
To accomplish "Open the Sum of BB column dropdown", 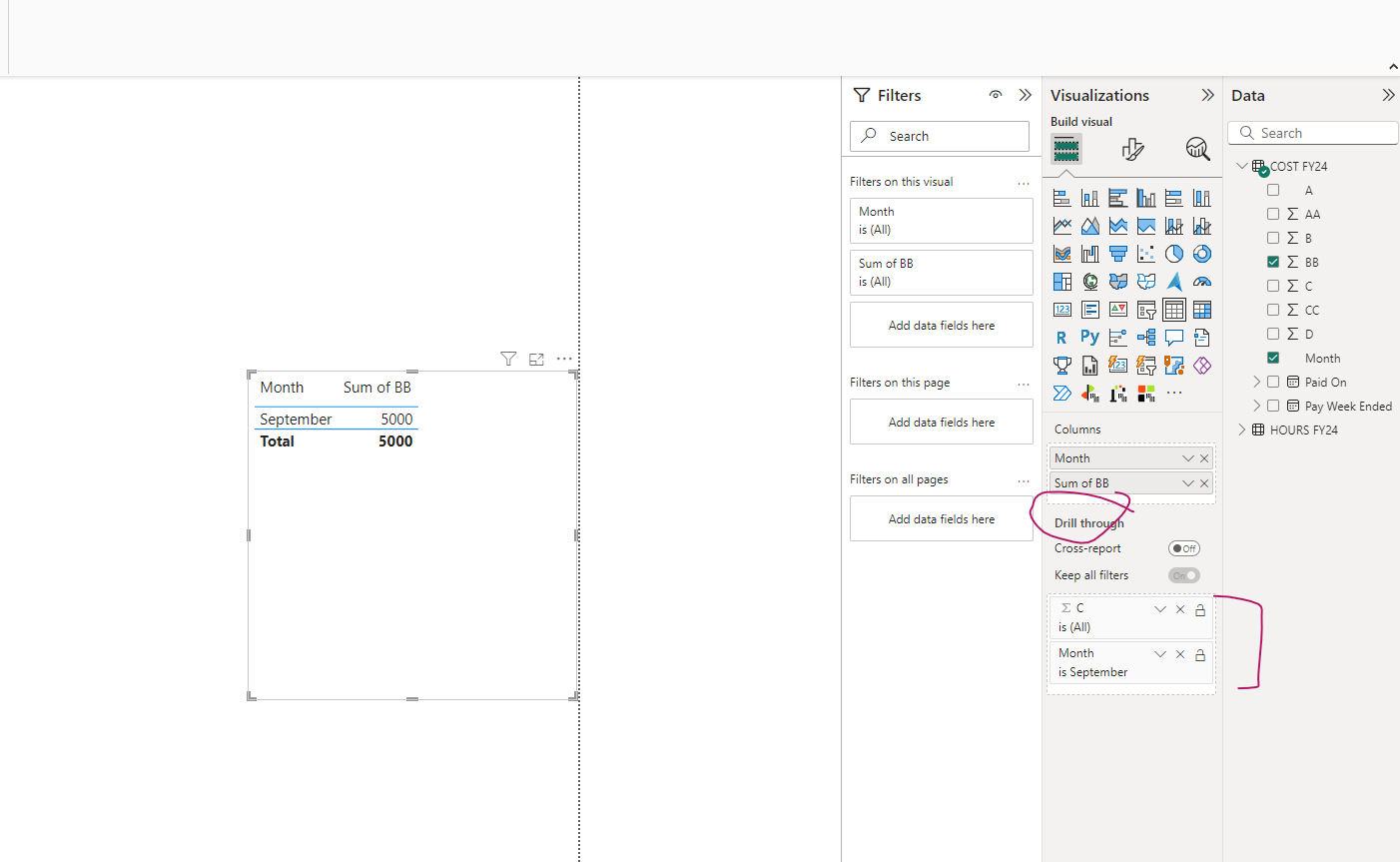I will [1188, 483].
